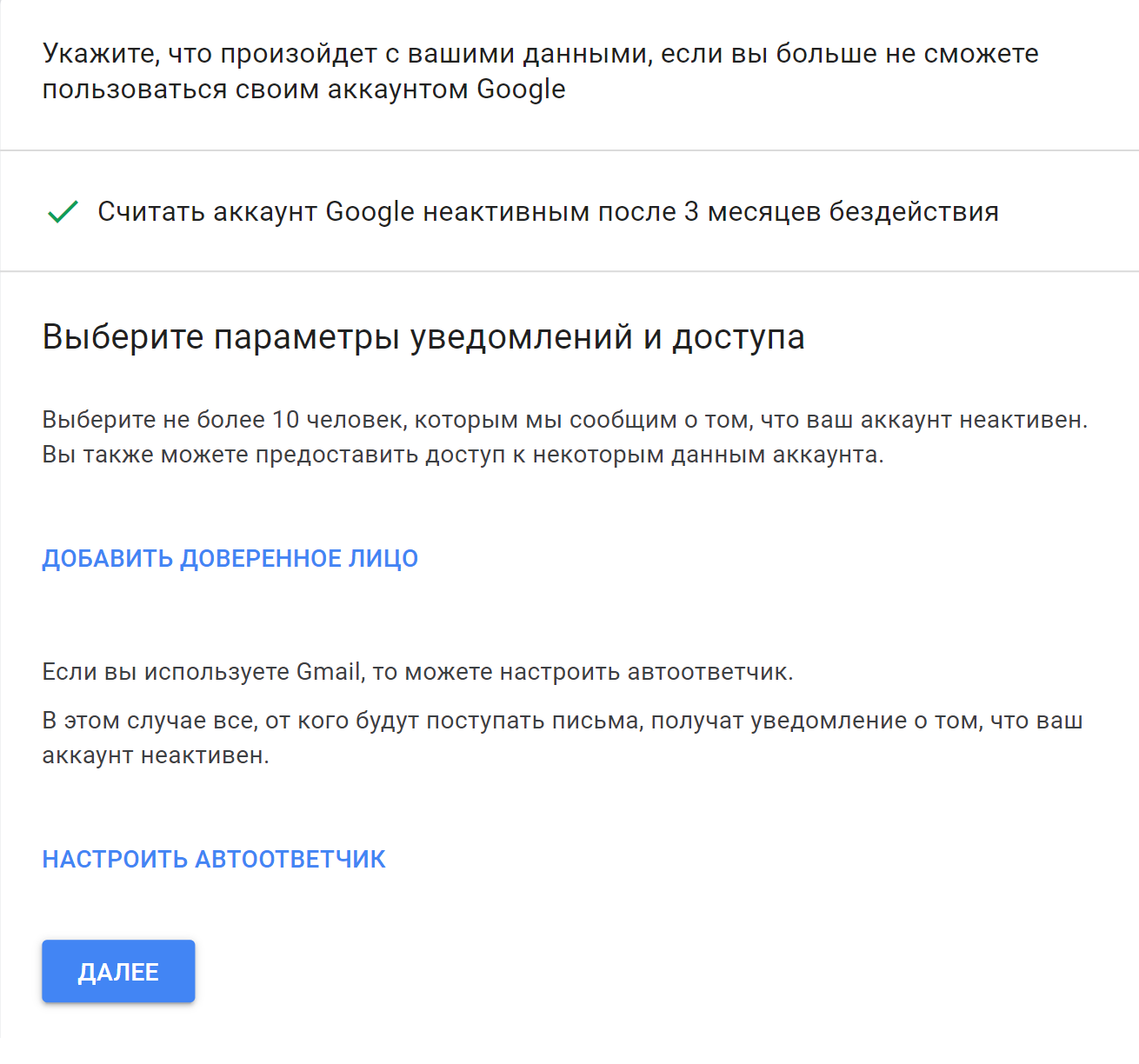
Task: Click the ДАЛЕЕ button
Action: click(118, 971)
